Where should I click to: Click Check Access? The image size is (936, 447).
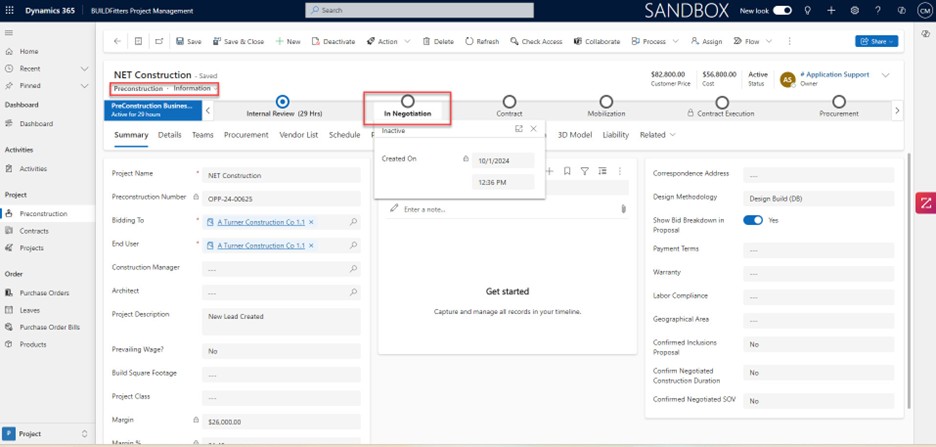[x=536, y=41]
